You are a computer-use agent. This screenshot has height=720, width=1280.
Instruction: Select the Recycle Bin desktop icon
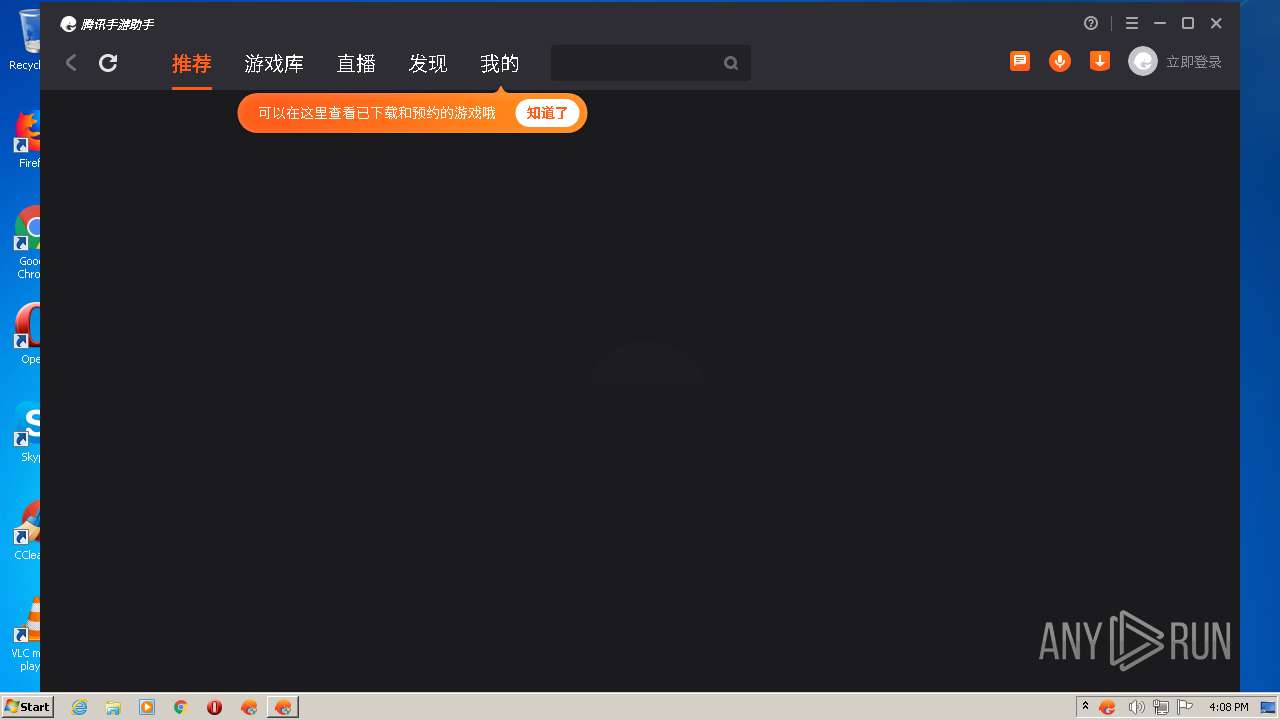coord(27,40)
